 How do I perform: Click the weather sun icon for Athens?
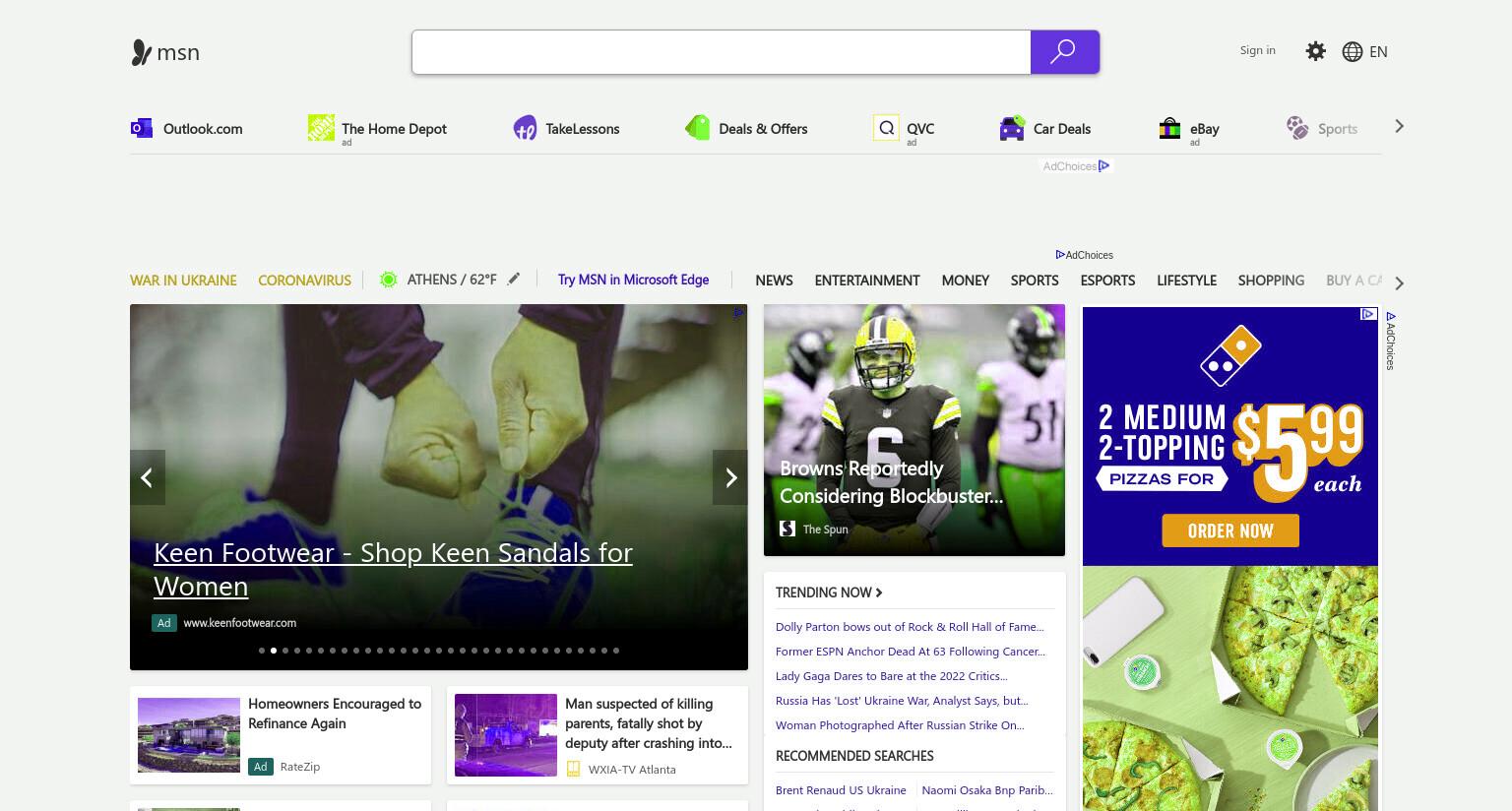[x=388, y=280]
